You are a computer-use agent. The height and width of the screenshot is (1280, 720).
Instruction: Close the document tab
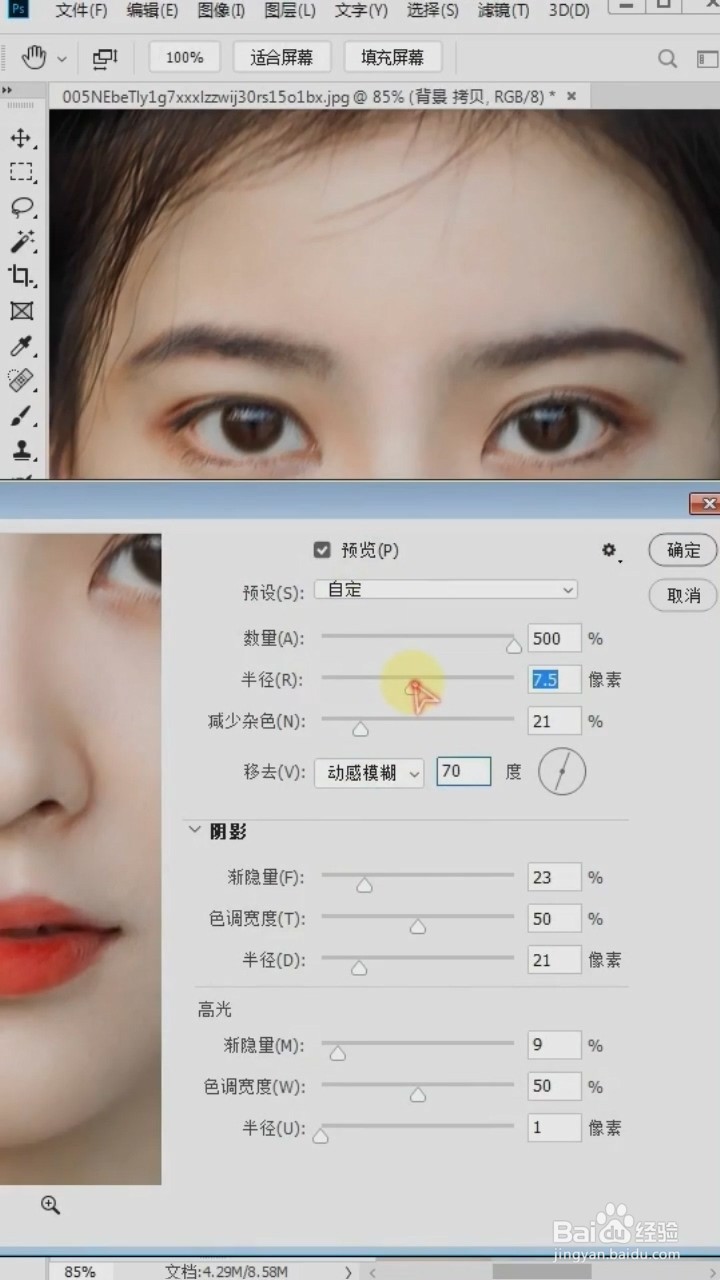(572, 96)
